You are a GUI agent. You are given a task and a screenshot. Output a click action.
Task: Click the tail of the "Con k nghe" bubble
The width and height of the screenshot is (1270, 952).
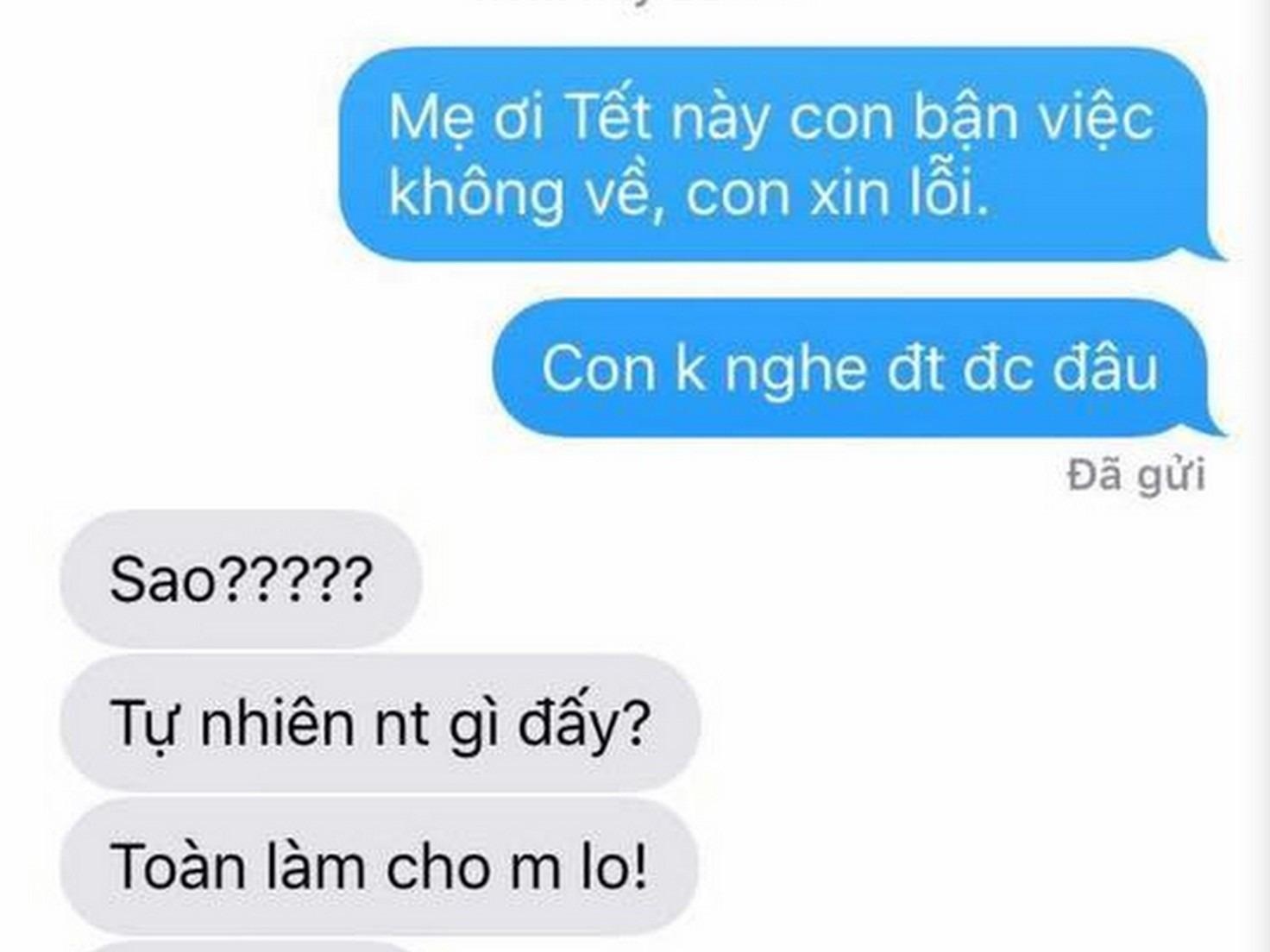[1215, 426]
